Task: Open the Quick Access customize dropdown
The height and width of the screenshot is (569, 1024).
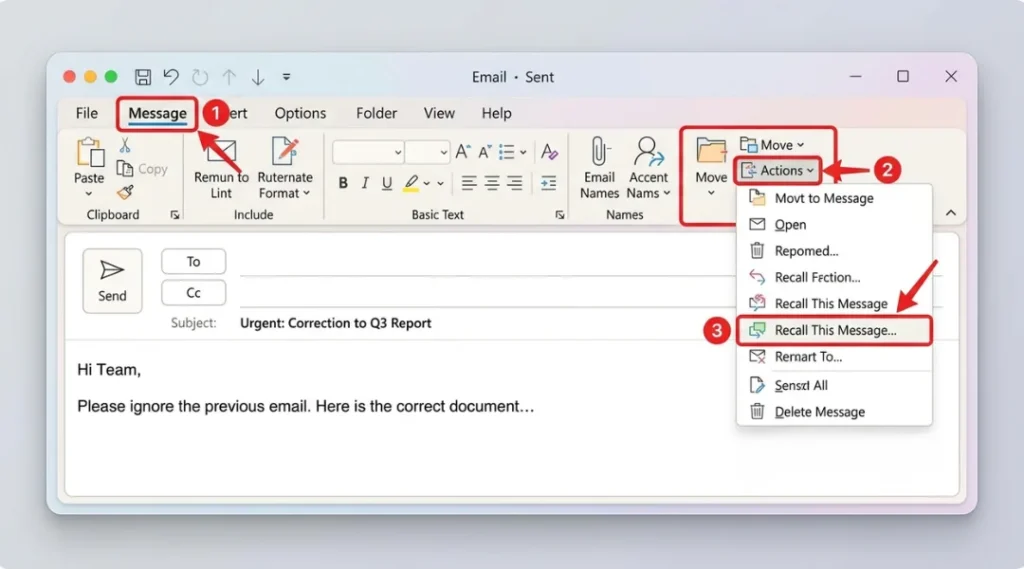Action: (286, 77)
